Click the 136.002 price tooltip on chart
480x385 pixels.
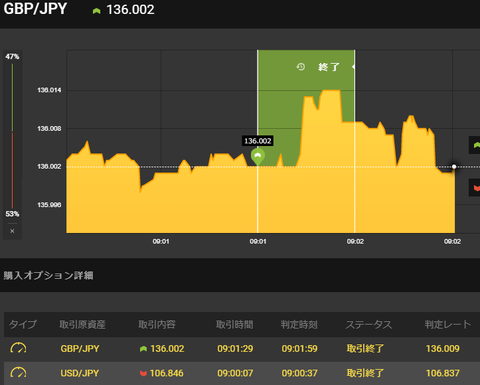(258, 141)
